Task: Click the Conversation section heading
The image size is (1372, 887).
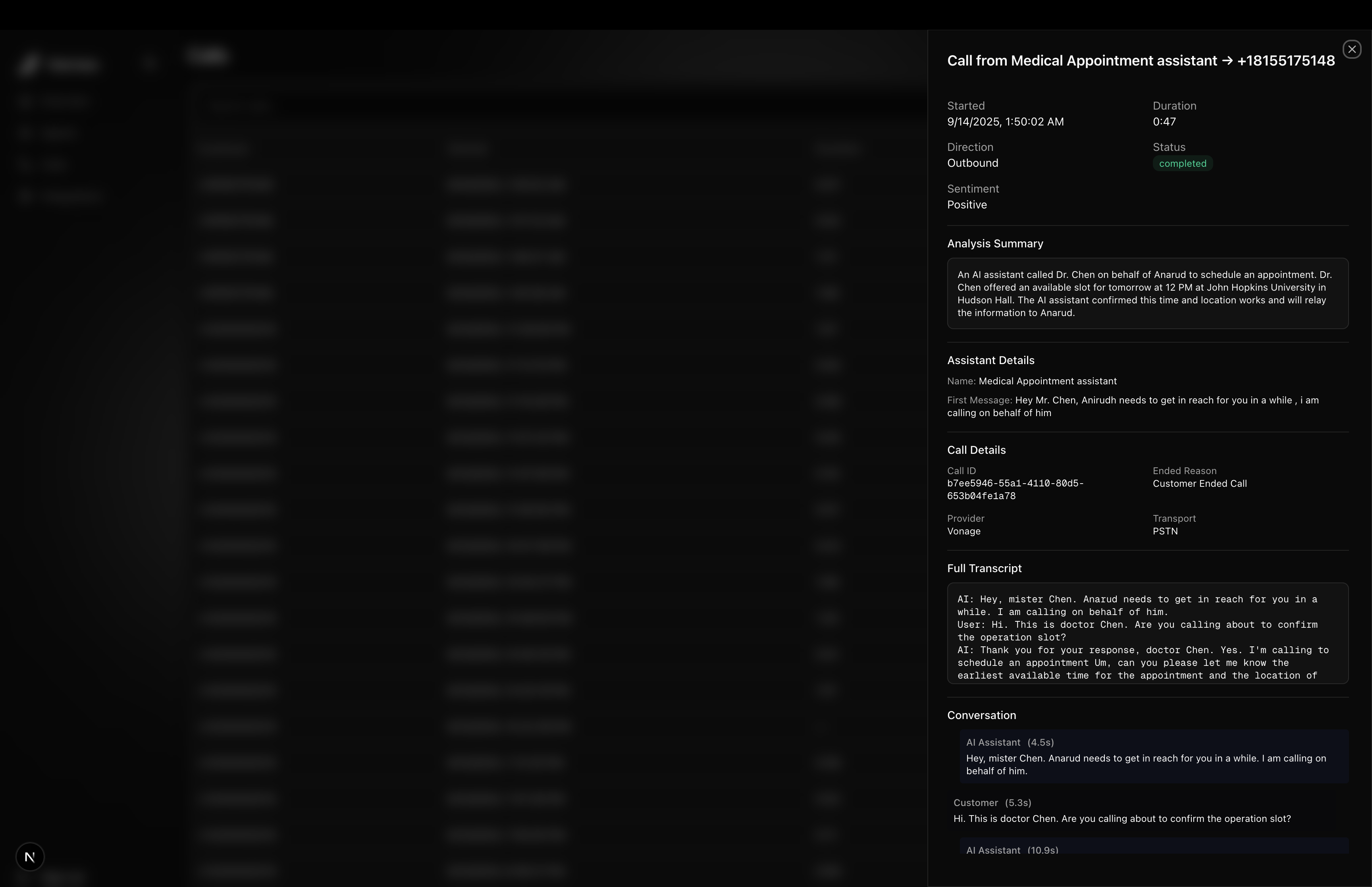Action: (981, 715)
